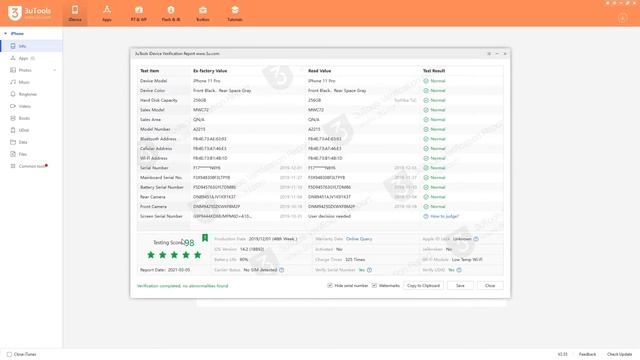This screenshot has width=640, height=360.
Task: Click the Test Result column header
Action: click(434, 71)
